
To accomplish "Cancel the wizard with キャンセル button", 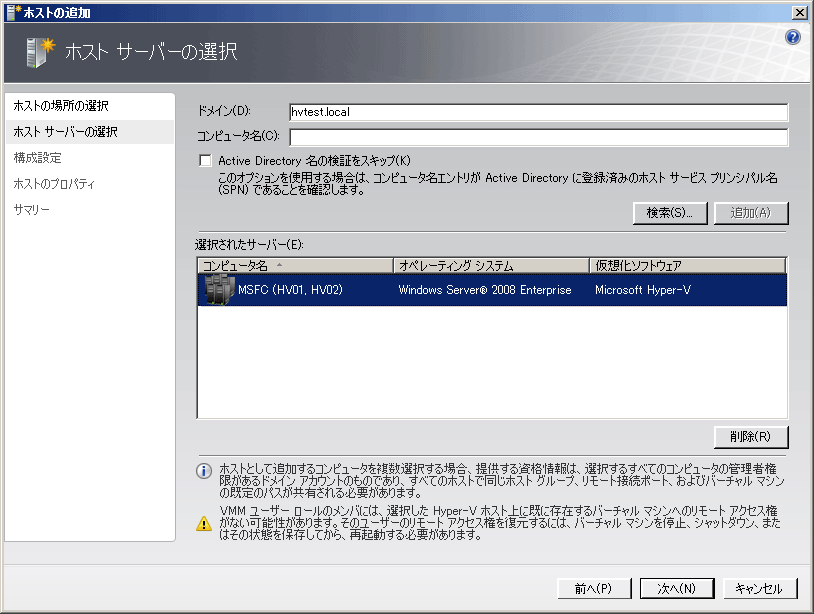I will click(759, 589).
